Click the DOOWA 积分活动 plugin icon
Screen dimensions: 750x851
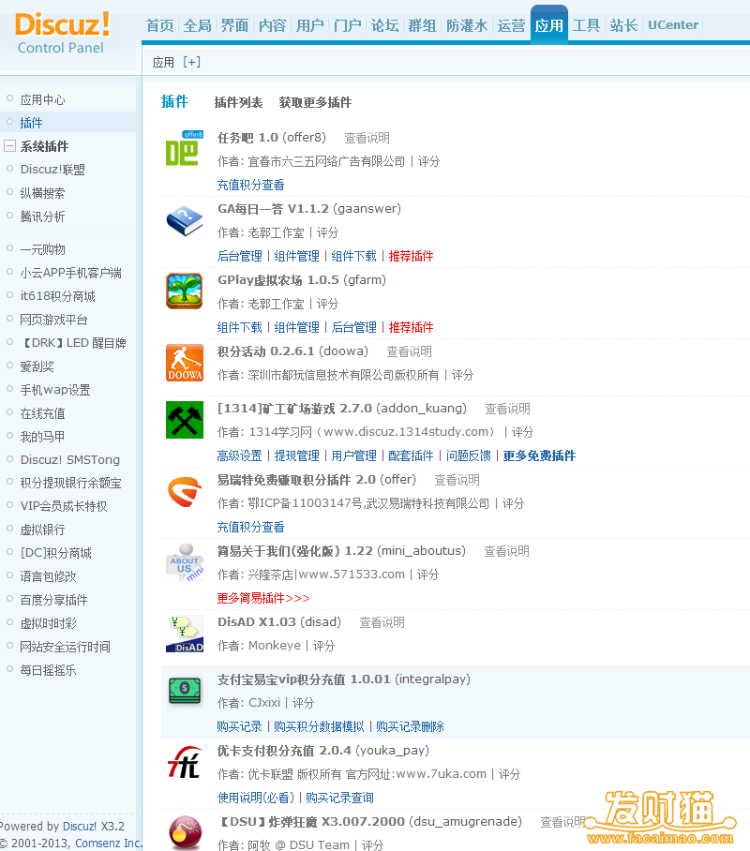(x=185, y=363)
